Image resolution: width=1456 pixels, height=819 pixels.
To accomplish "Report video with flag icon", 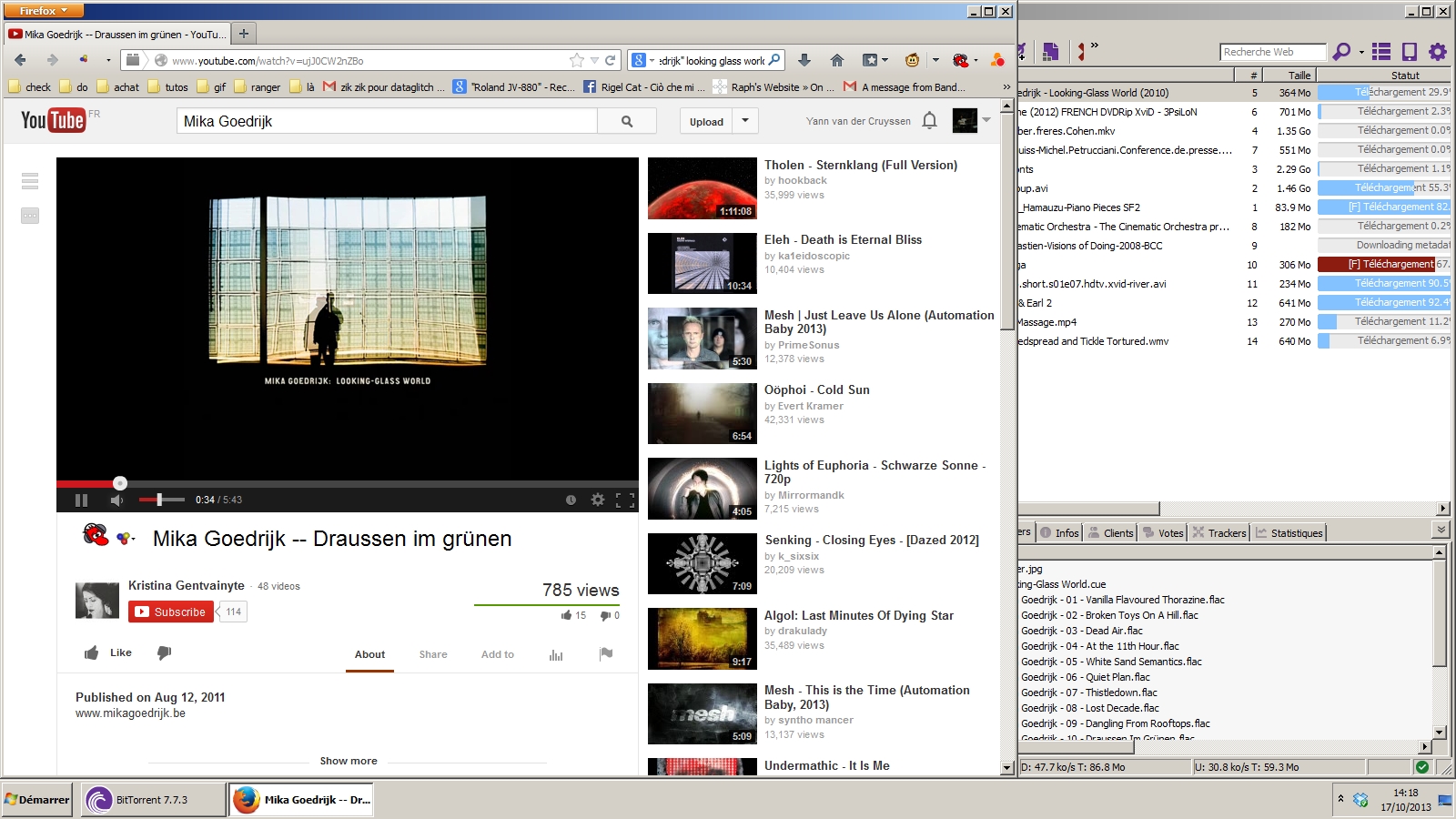I will [606, 653].
